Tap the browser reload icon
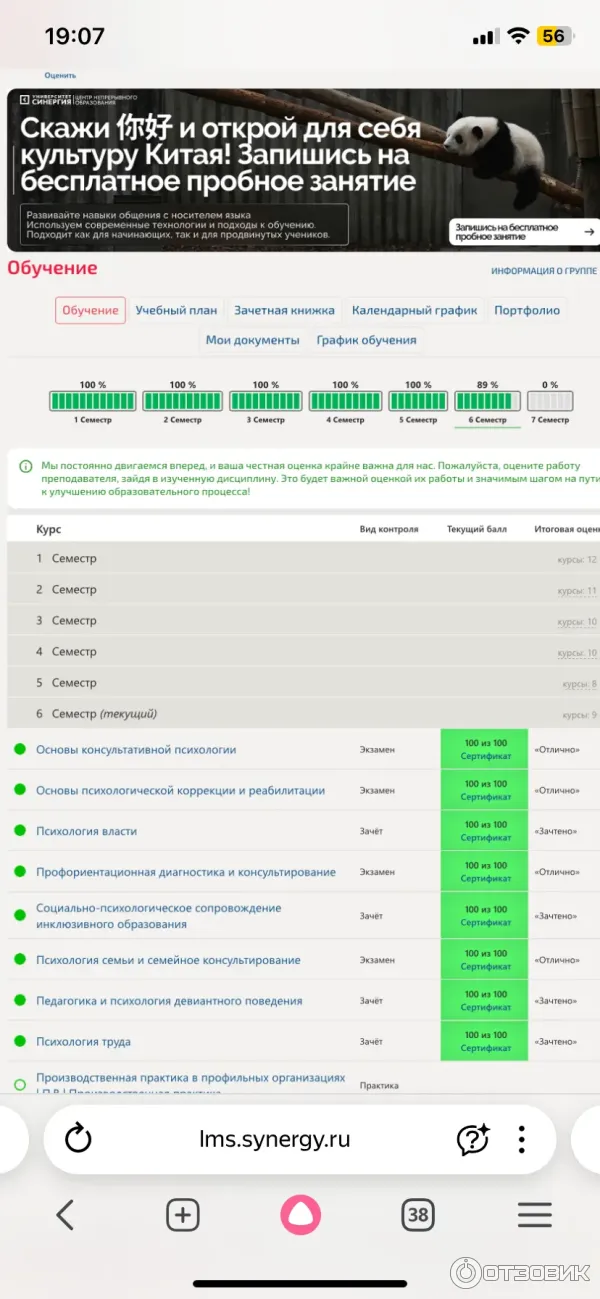This screenshot has width=600, height=1299. [78, 1139]
